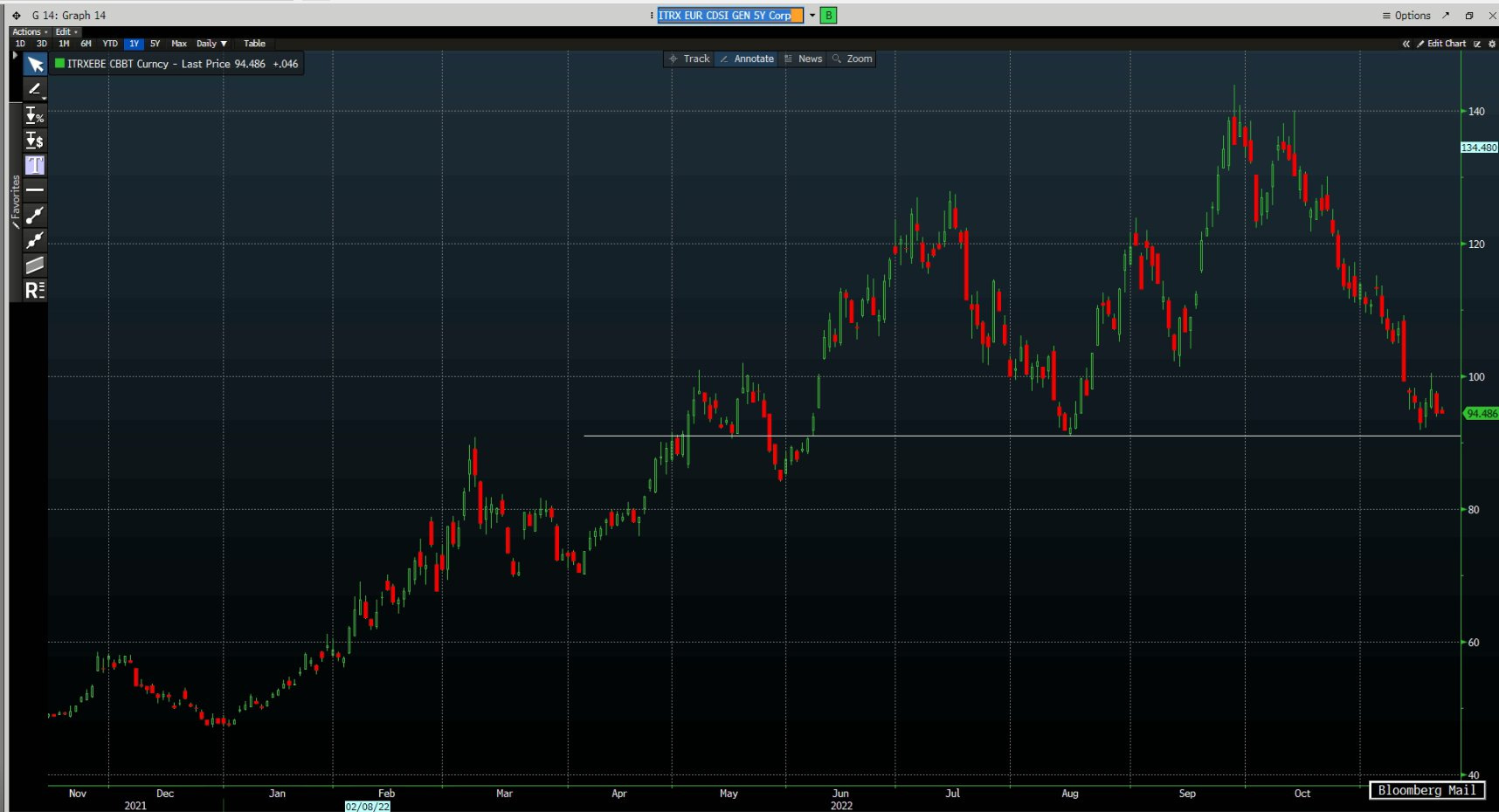Click the 94.486 last price axis label
Viewport: 1499px width, 812px height.
click(x=1482, y=414)
